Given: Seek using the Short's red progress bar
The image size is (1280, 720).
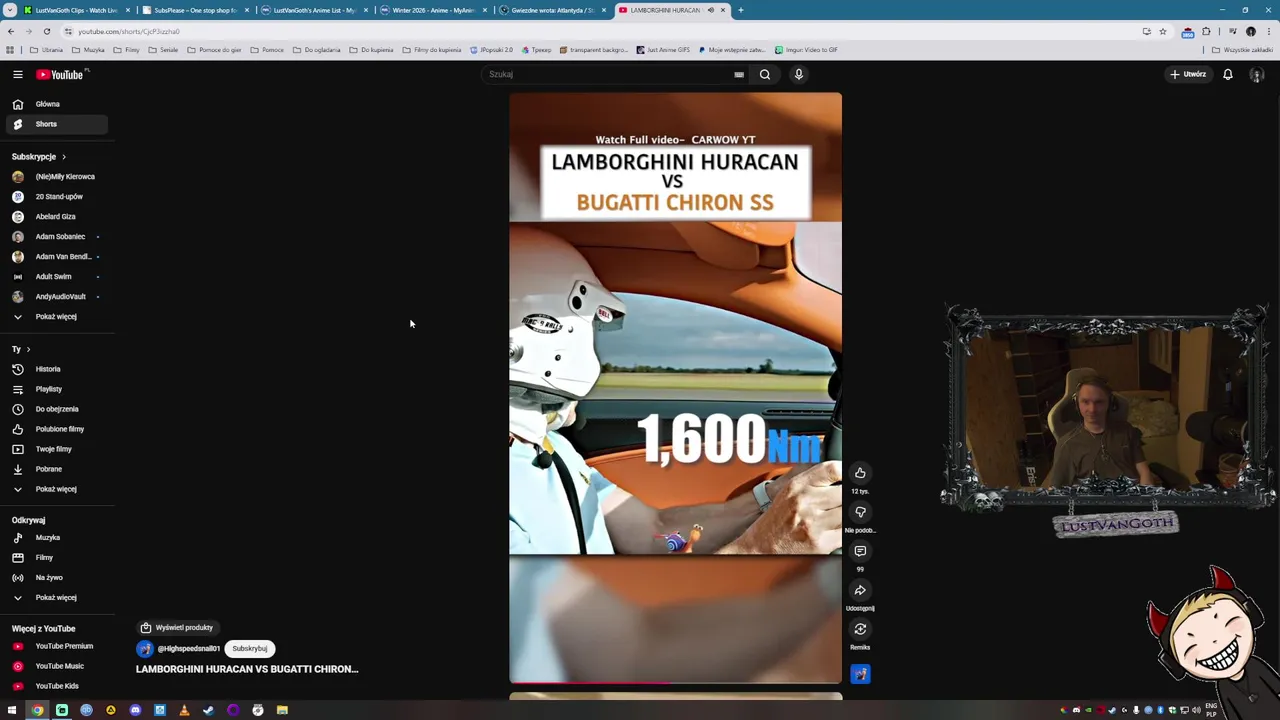Looking at the screenshot, I should (x=675, y=683).
